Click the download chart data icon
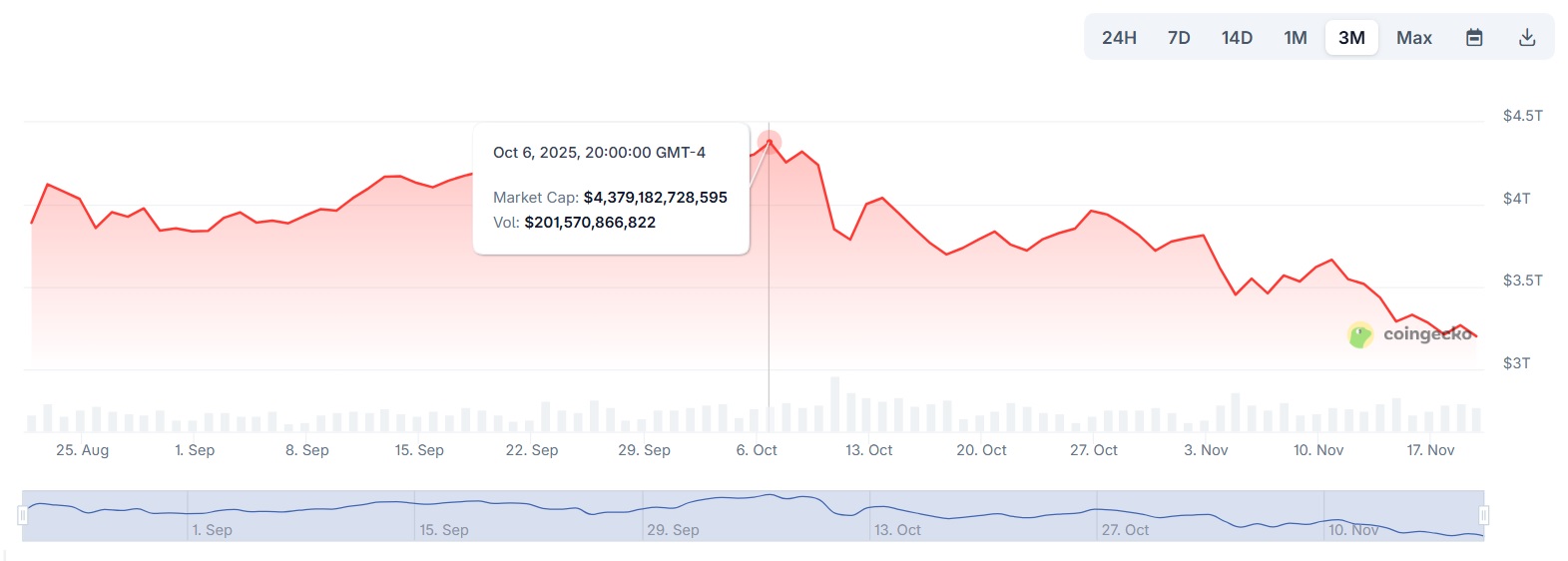The height and width of the screenshot is (561, 1568). pyautogui.click(x=1526, y=38)
